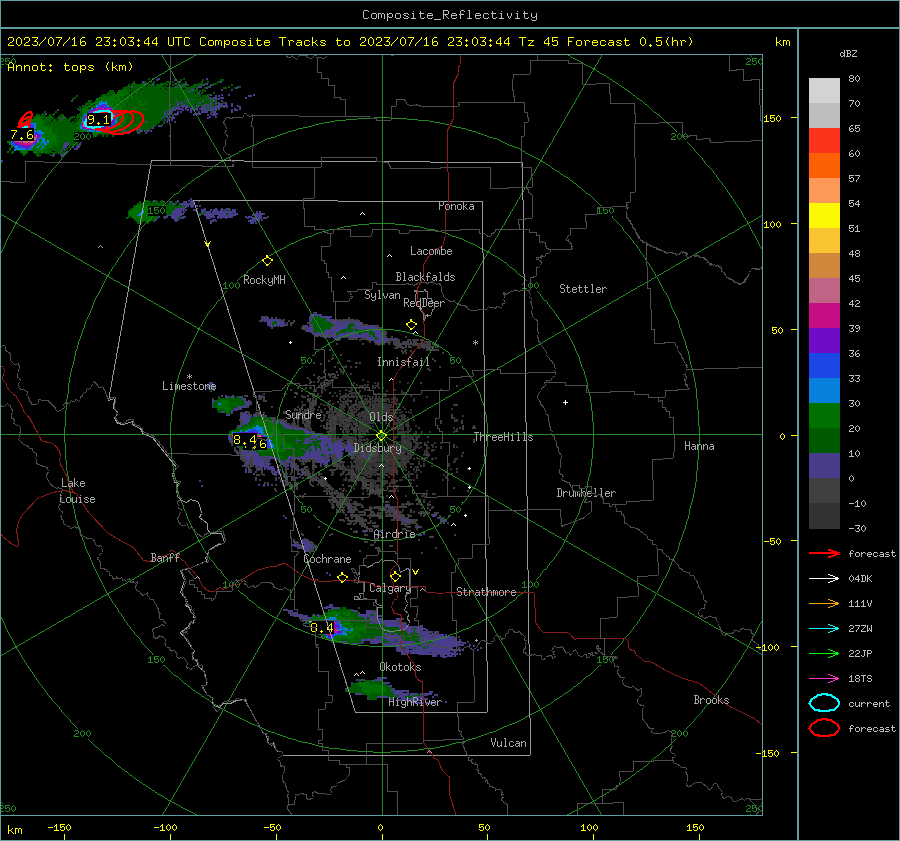Click the Vulcan town label
This screenshot has height=841, width=900.
(x=508, y=743)
